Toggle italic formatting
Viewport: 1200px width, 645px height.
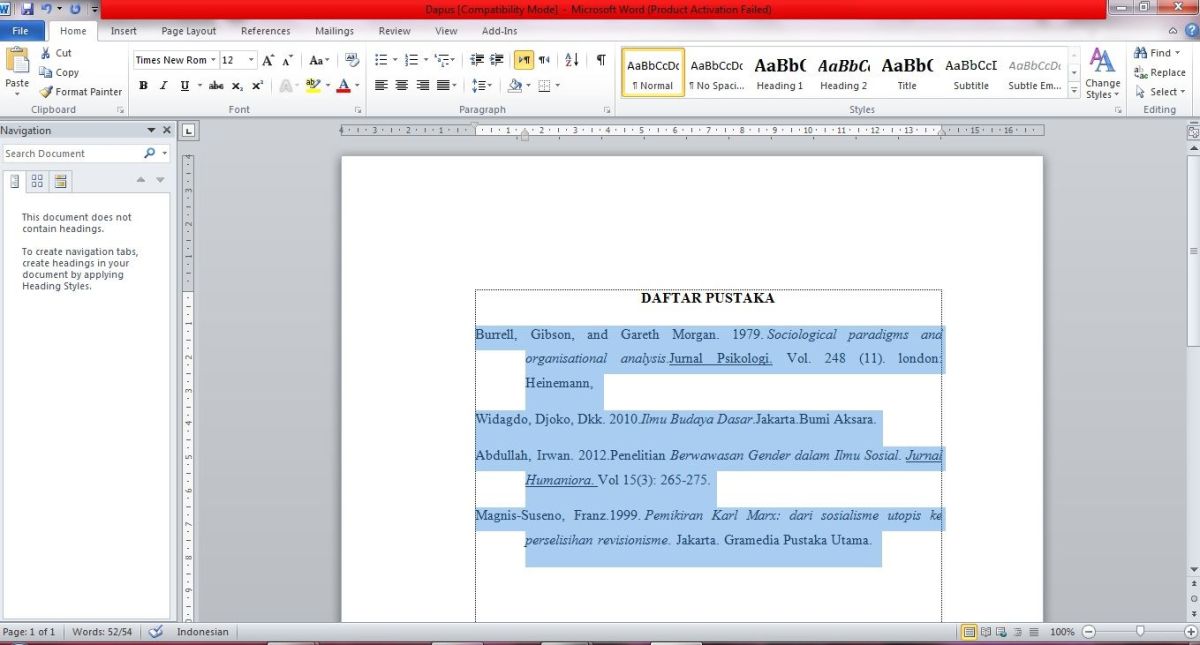coord(164,86)
